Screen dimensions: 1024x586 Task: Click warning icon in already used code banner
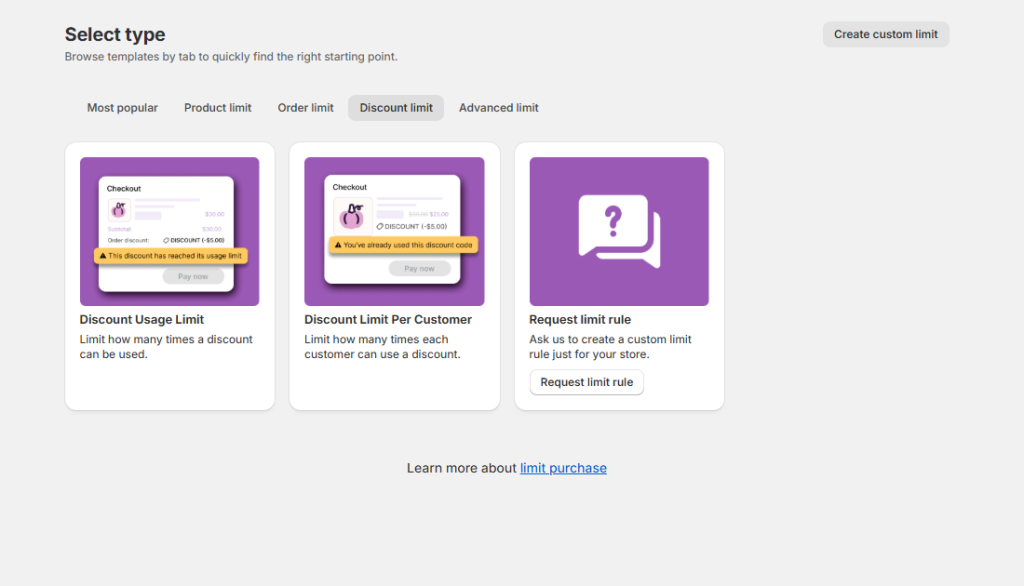pos(338,245)
